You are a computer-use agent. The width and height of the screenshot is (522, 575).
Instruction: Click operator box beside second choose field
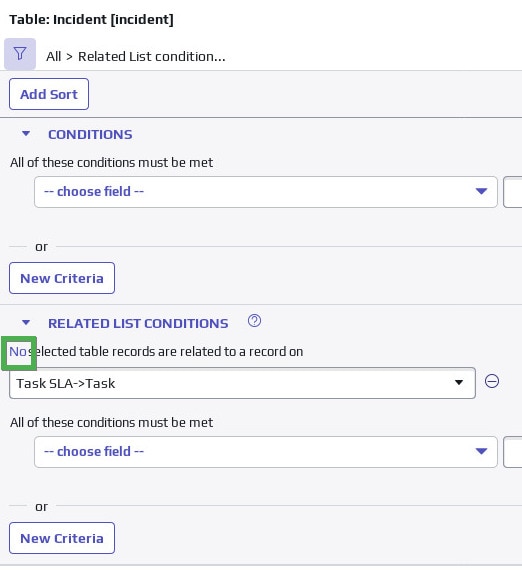pyautogui.click(x=512, y=452)
